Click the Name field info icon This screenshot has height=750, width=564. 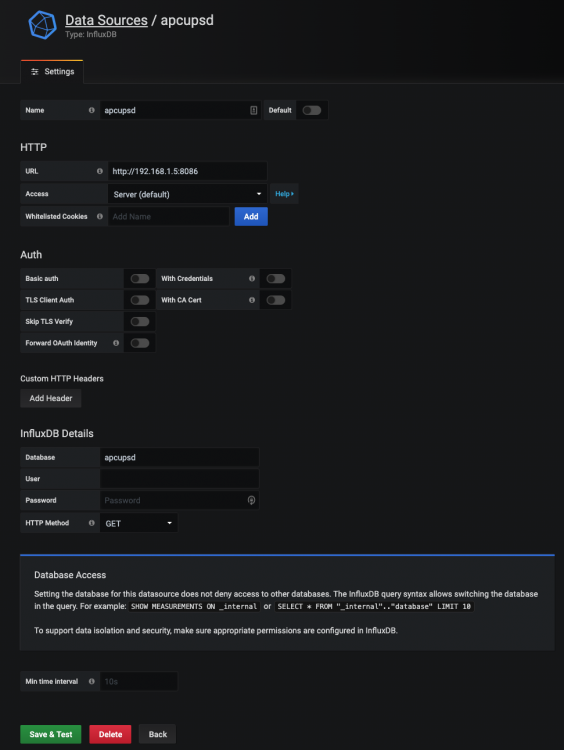[x=91, y=110]
